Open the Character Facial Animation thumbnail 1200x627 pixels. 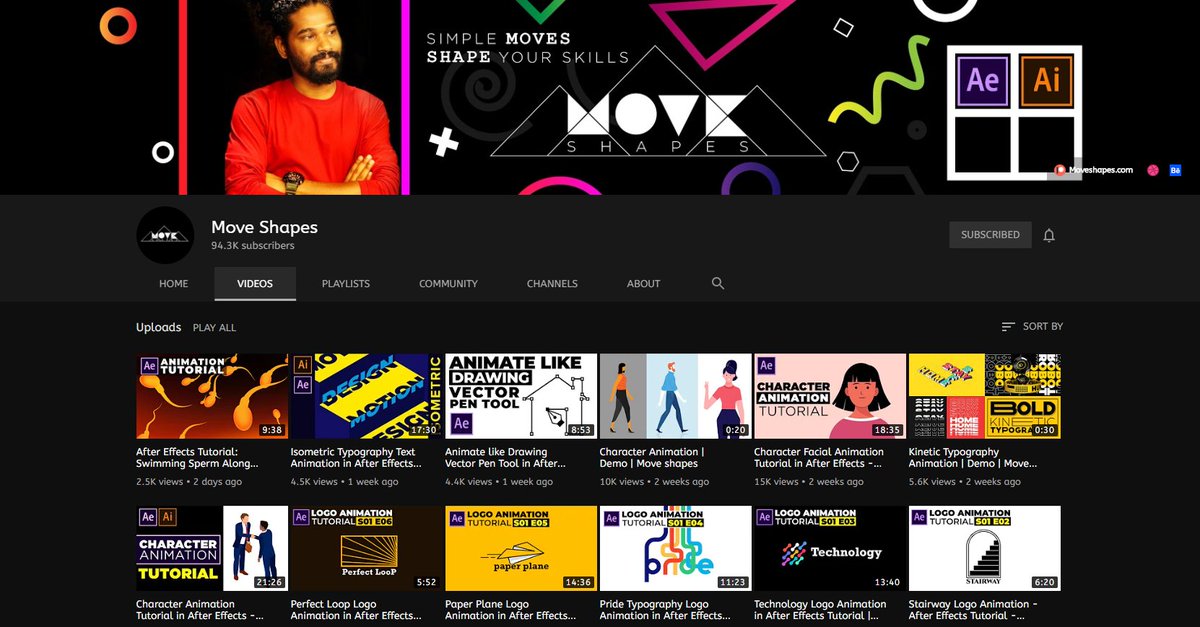tap(830, 396)
